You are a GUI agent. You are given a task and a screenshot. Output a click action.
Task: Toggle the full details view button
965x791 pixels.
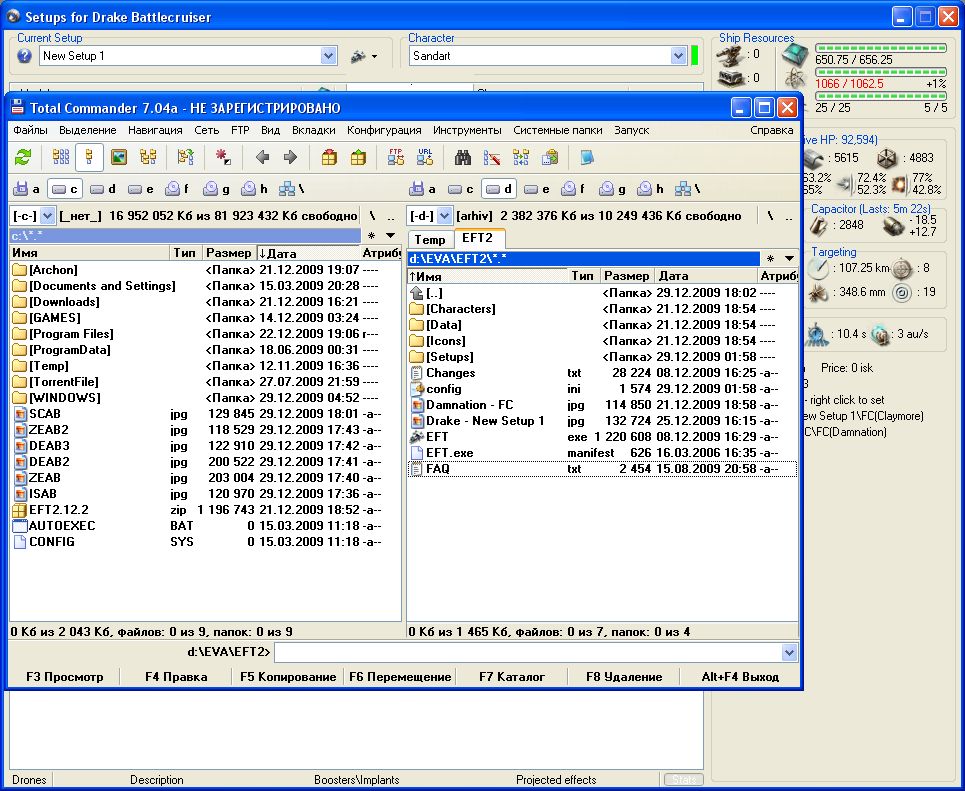90,157
